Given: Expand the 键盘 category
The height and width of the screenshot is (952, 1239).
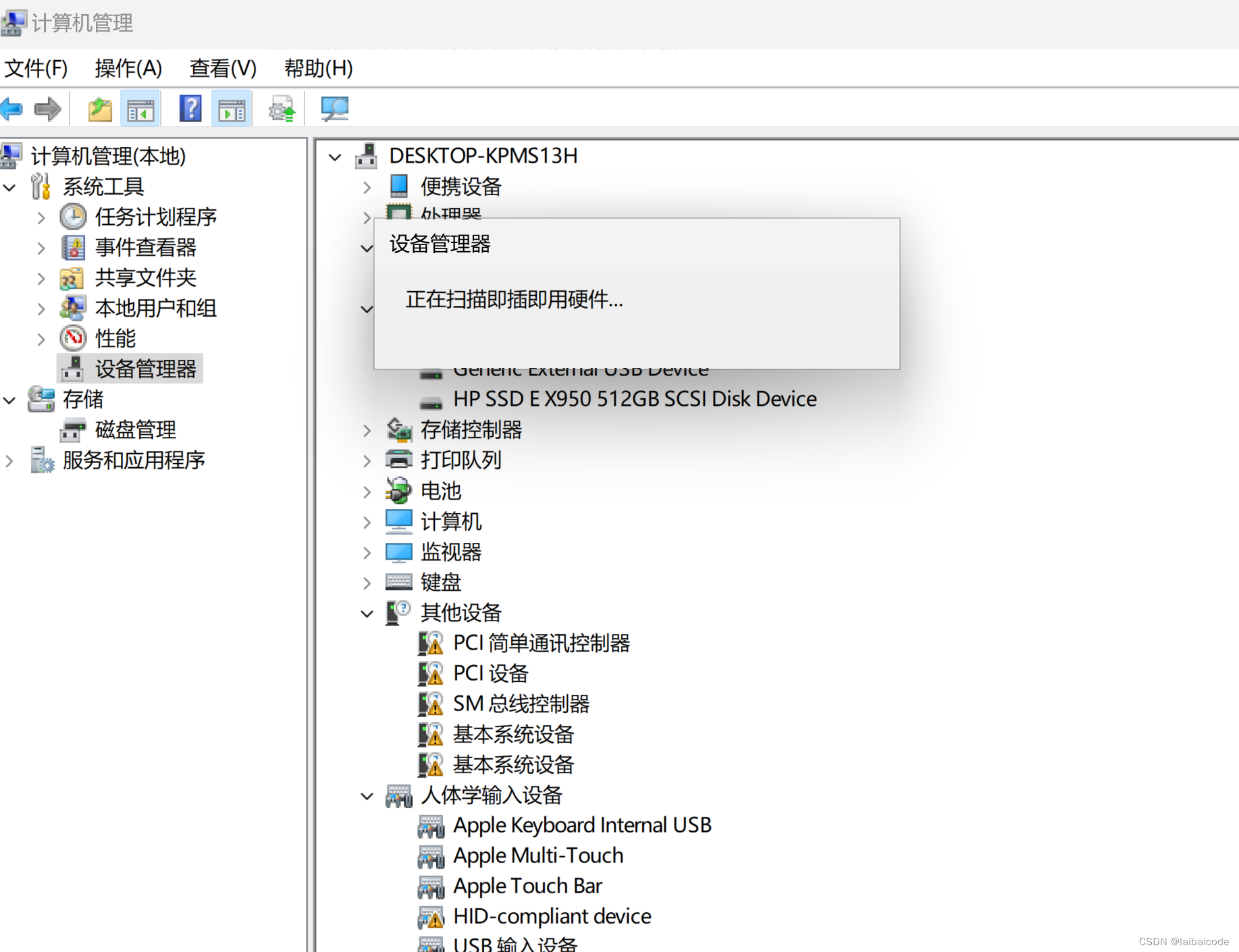Looking at the screenshot, I should 367,583.
